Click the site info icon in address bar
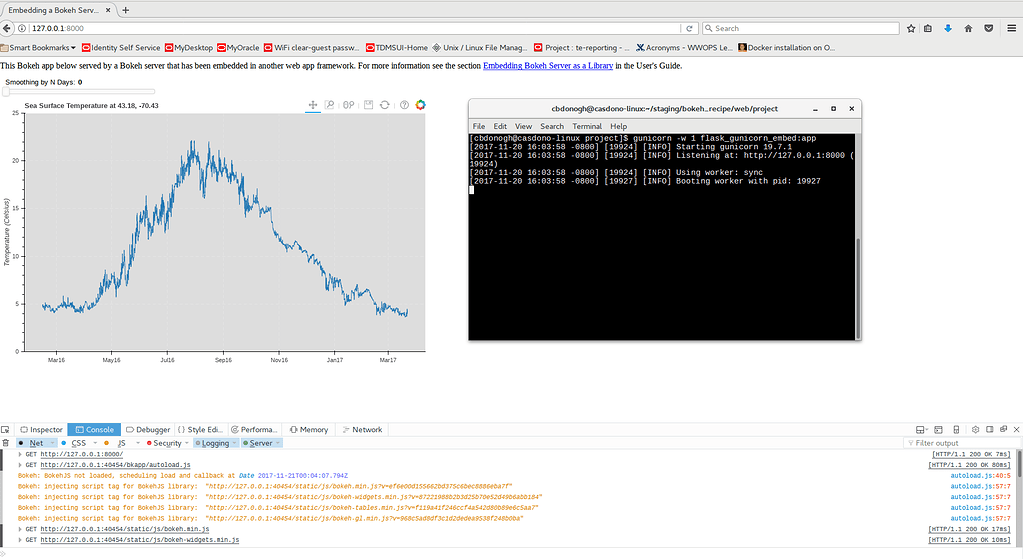 (22, 29)
